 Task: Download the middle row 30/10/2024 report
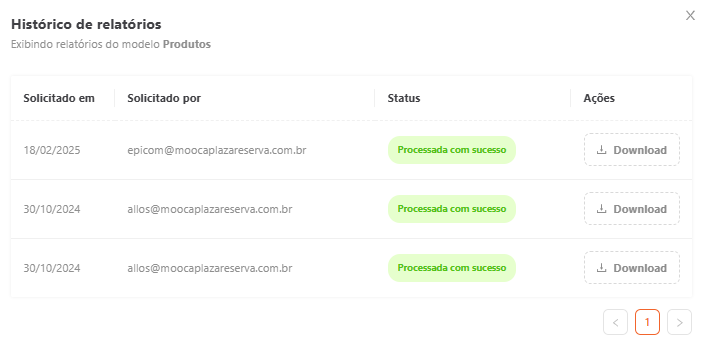pyautogui.click(x=632, y=209)
